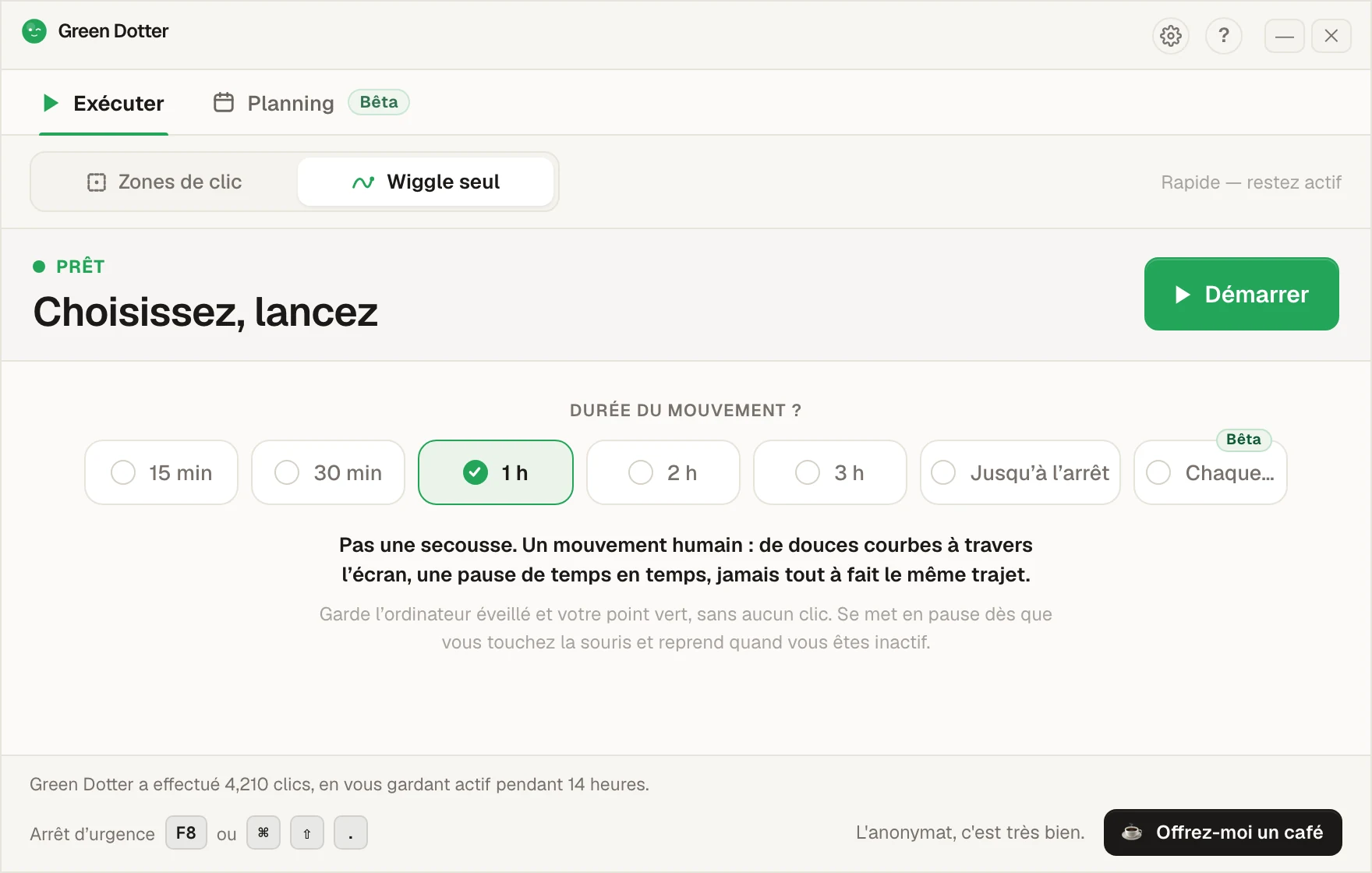Click the PRÊT status label

coord(80,267)
